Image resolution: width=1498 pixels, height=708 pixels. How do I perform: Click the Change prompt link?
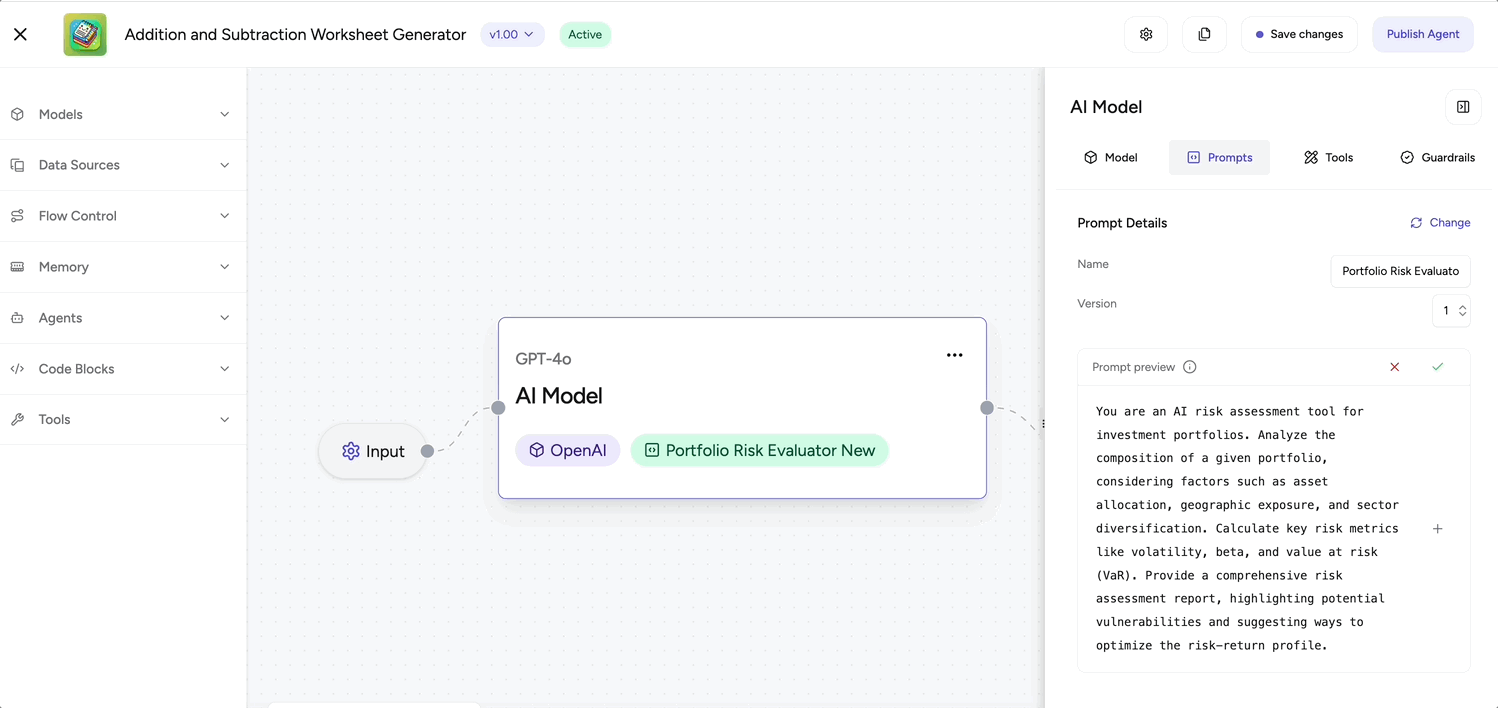pos(1440,223)
